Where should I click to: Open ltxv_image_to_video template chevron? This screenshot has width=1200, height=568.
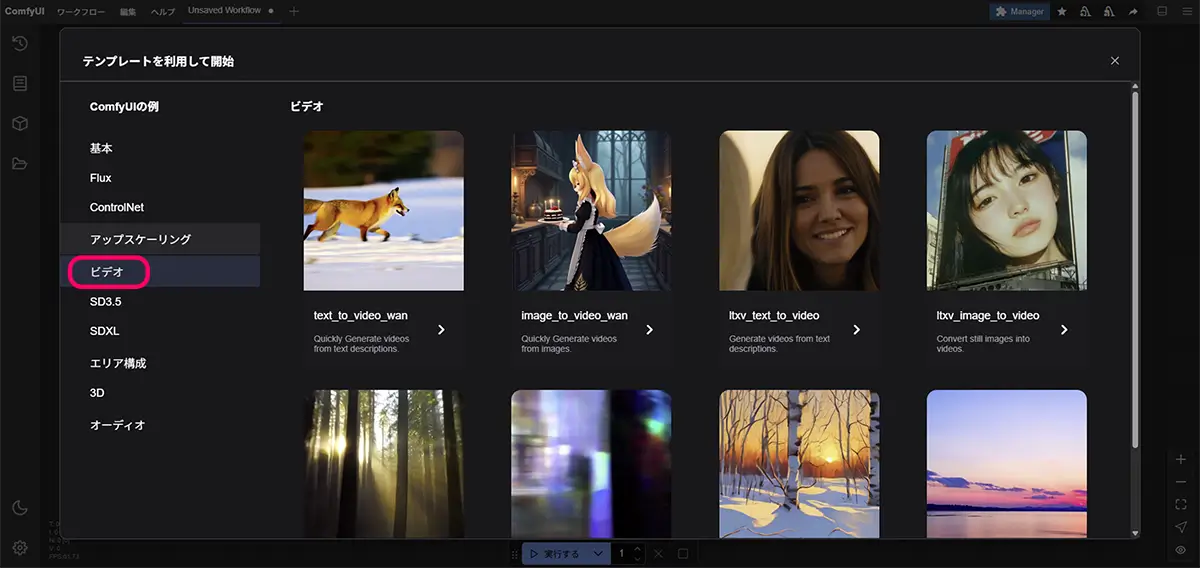coord(1064,329)
